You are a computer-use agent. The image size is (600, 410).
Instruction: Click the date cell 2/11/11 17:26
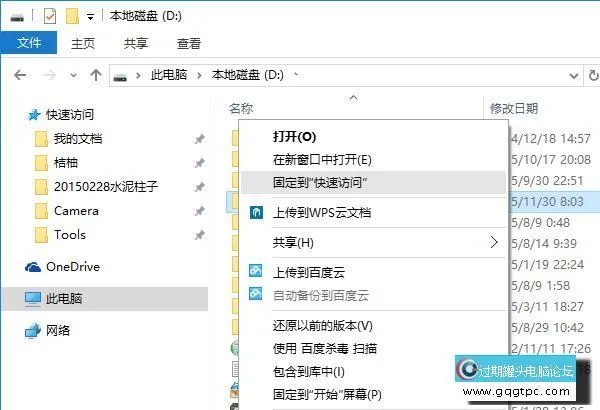pos(551,348)
